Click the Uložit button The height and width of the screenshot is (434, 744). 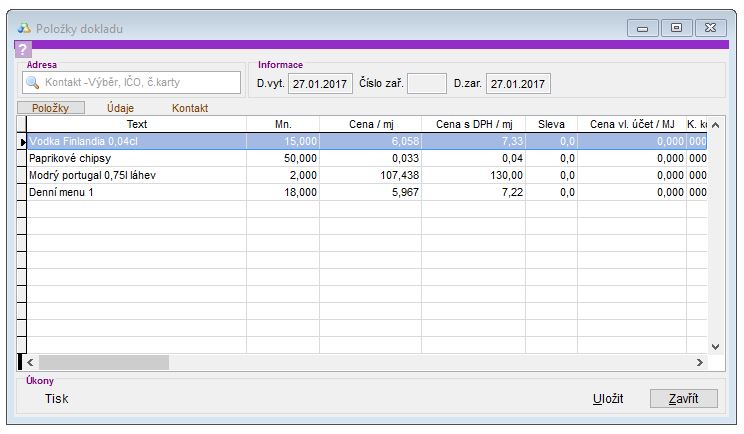608,399
